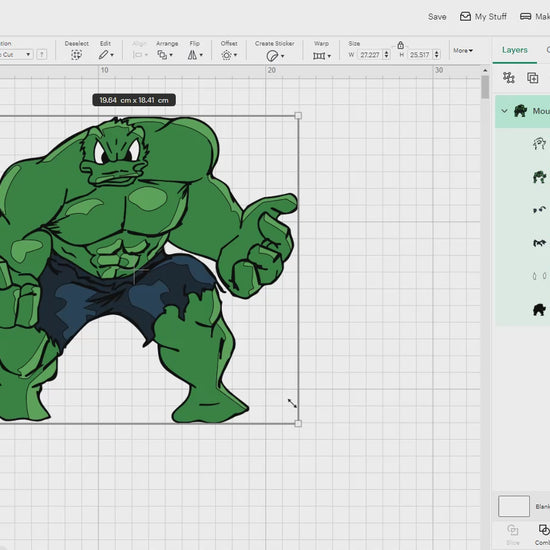This screenshot has width=550, height=550.
Task: Select the layer thumbnail with small arrow shapes
Action: pos(539,210)
